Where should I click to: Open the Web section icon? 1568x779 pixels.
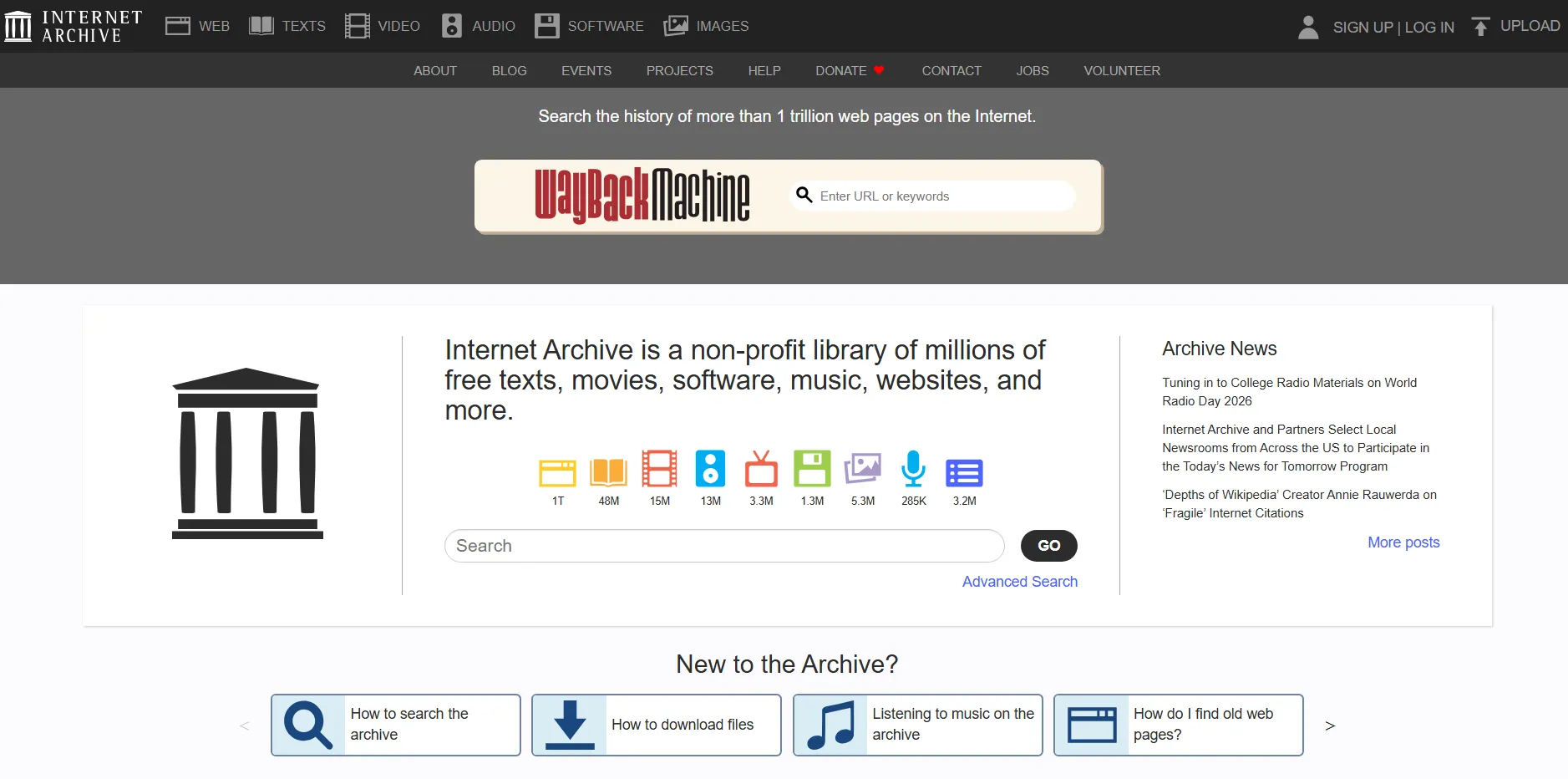click(x=177, y=25)
